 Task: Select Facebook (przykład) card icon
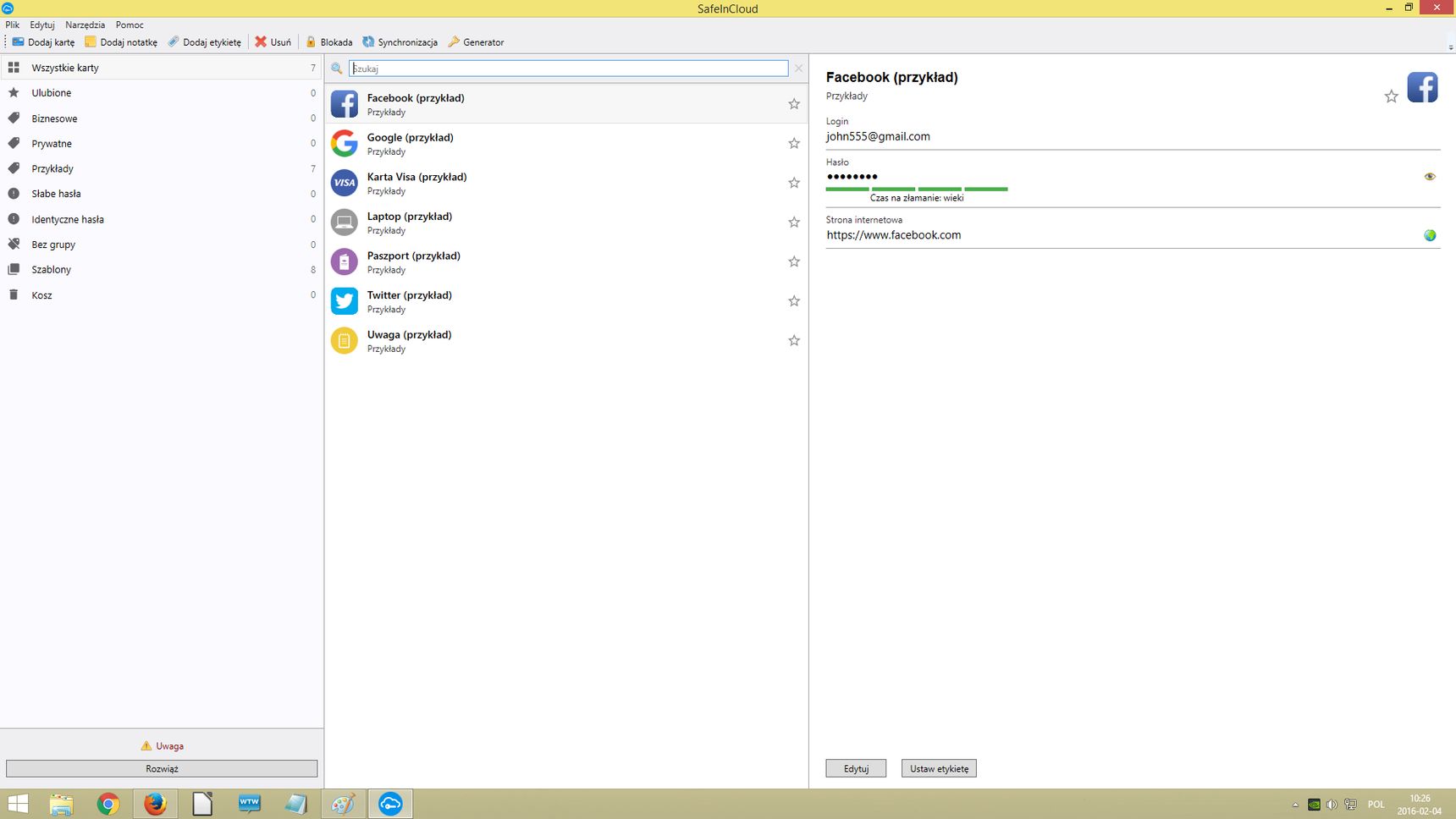point(345,104)
